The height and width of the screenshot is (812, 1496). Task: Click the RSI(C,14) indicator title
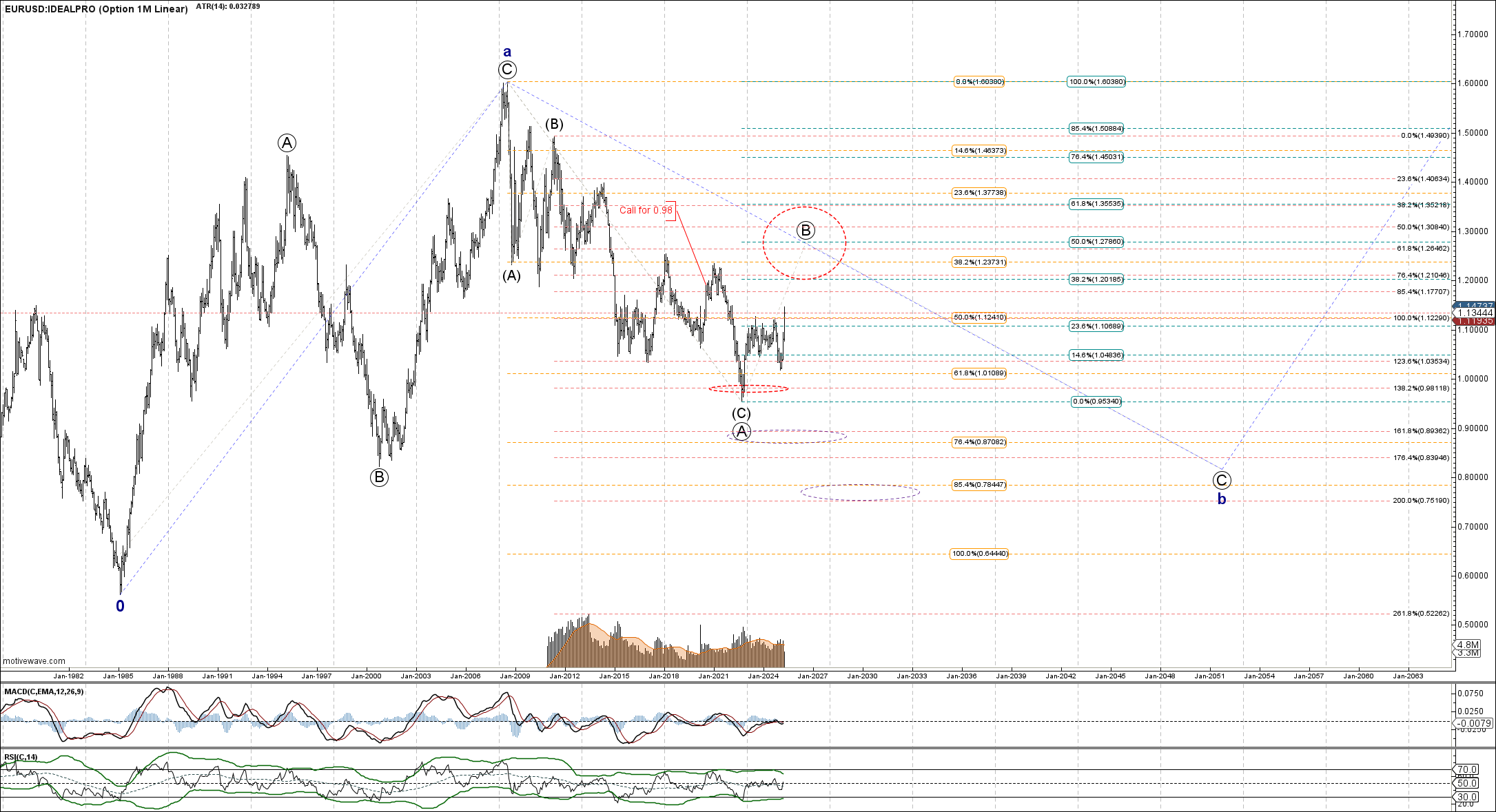(21, 757)
